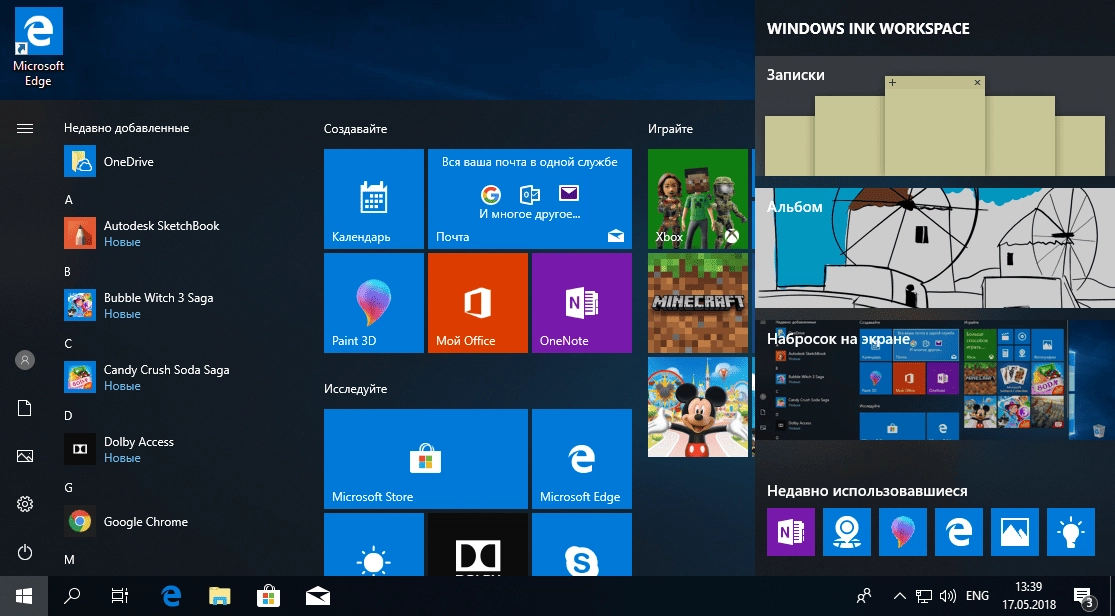Open Bubble Witch 3 Saga app
This screenshot has width=1115, height=616.
(177, 305)
